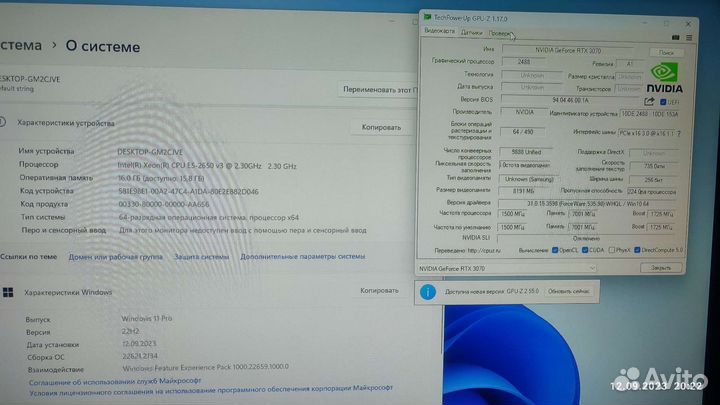
Task: Click the Закрыть button in GPU-Z
Action: point(661,267)
